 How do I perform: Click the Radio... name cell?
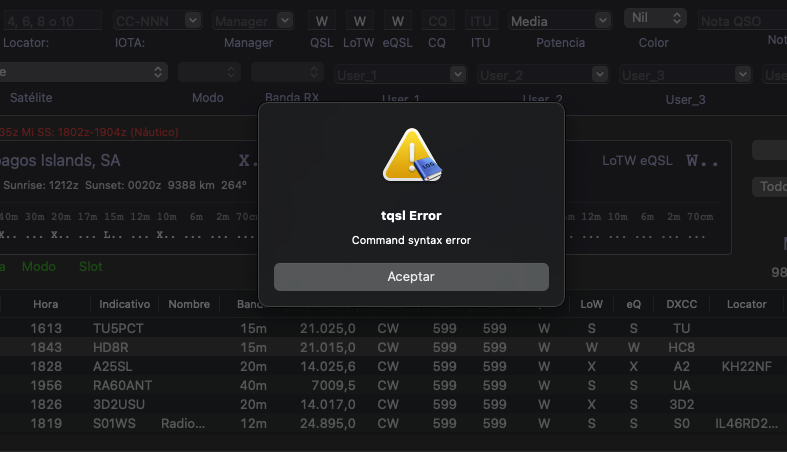click(x=183, y=423)
